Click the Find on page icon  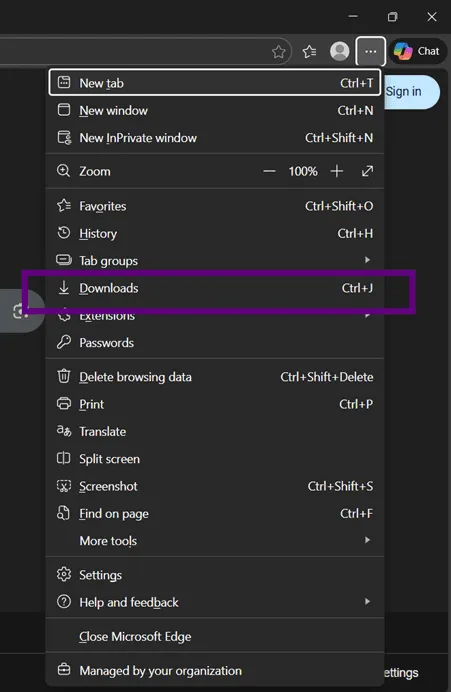tap(64, 513)
